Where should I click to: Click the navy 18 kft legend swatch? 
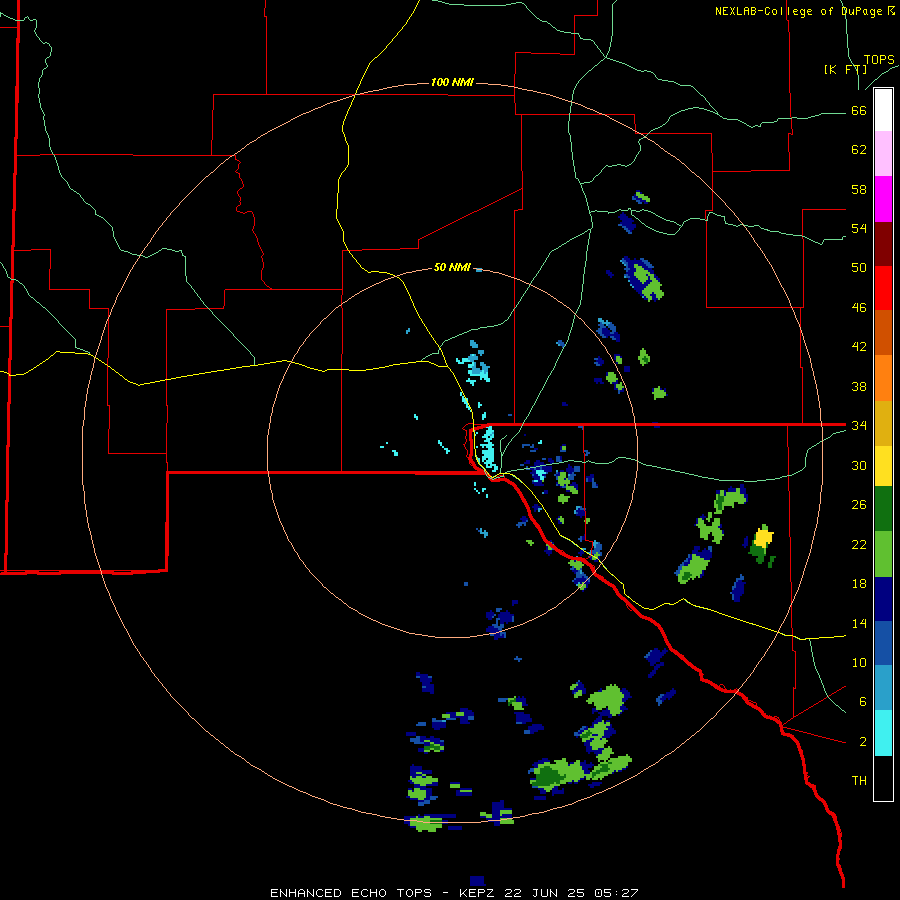point(883,599)
